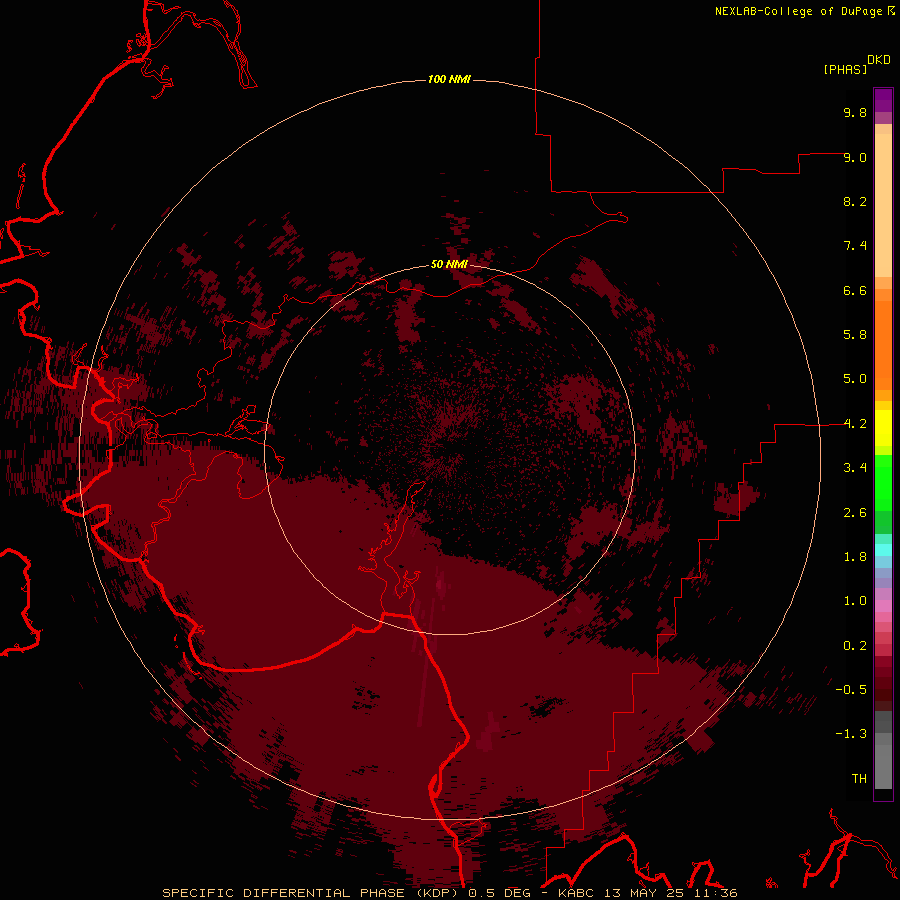900x900 pixels.
Task: Click the KABC radar site identifier
Action: click(x=577, y=893)
